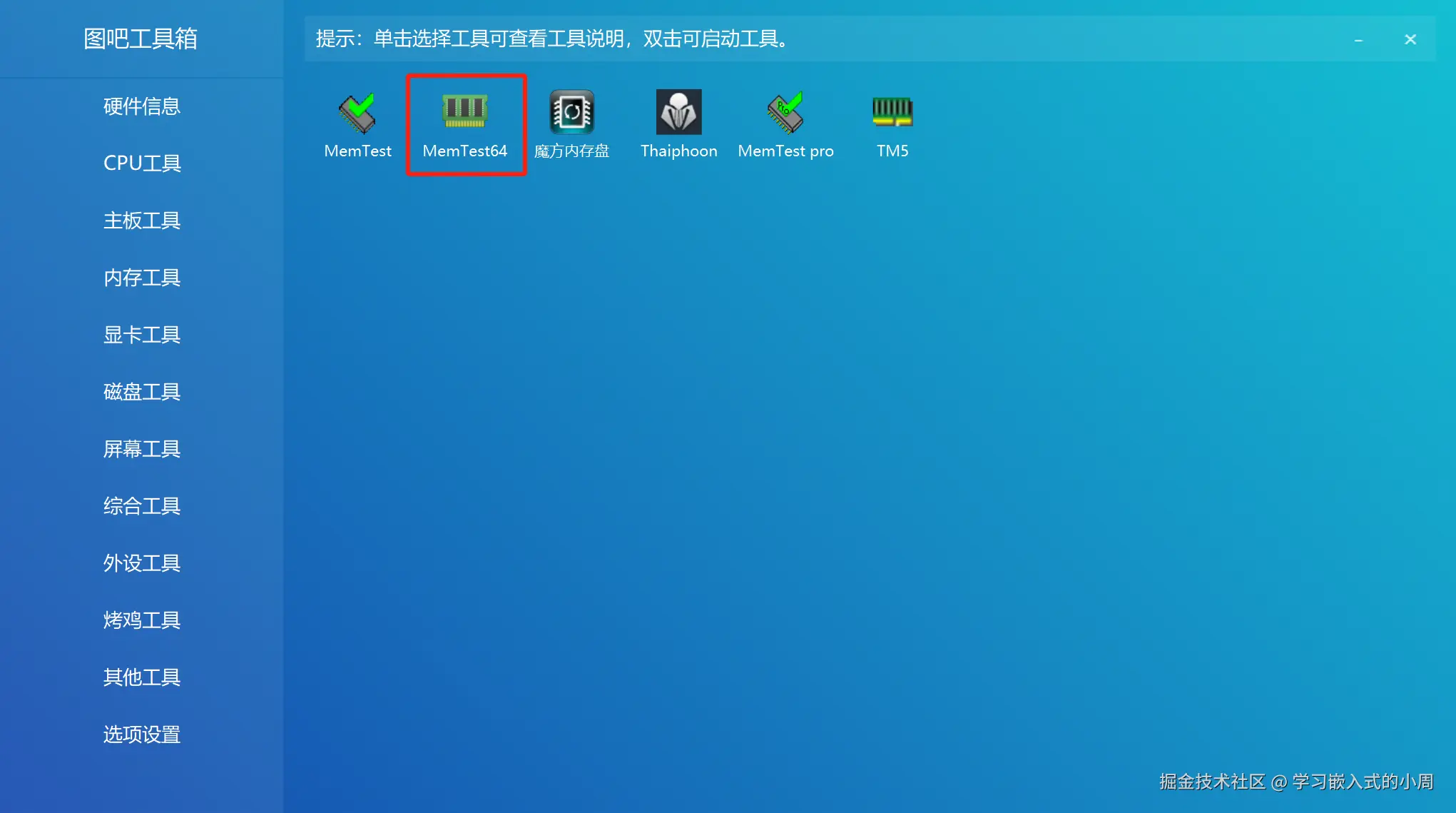This screenshot has height=813, width=1456.
Task: Switch to CPU工具 category
Action: click(141, 163)
